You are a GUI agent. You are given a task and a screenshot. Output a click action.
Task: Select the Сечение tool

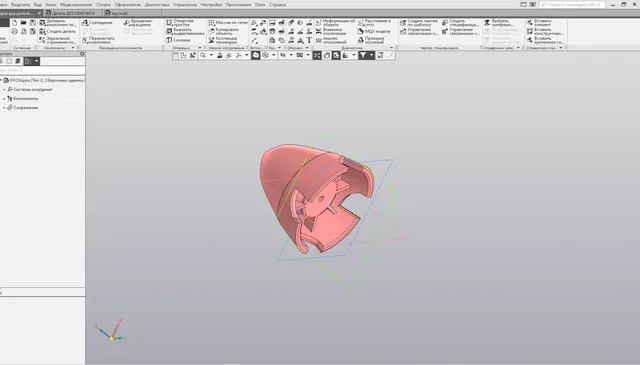coord(178,40)
